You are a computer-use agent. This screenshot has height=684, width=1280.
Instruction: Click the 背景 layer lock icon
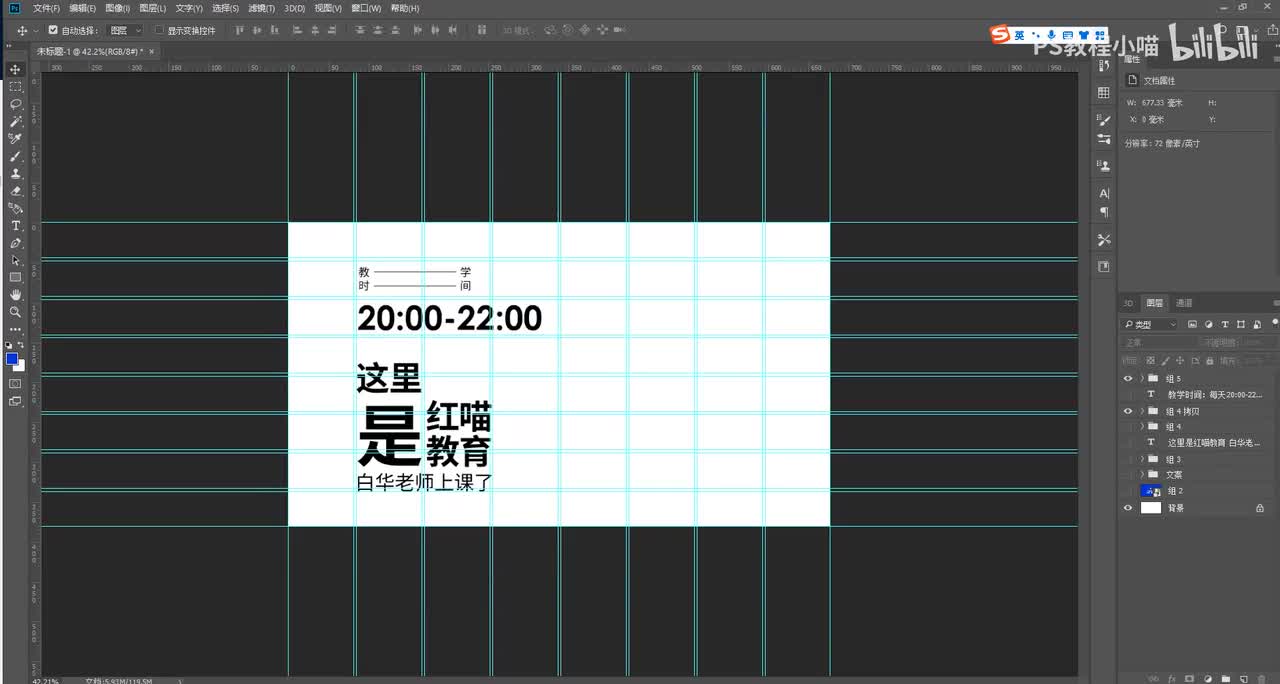(x=1260, y=508)
